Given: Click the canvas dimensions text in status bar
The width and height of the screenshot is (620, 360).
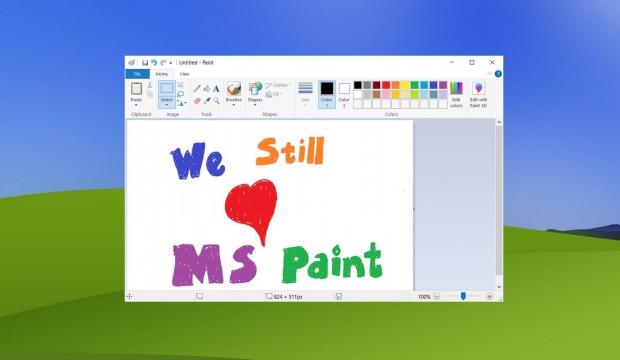Looking at the screenshot, I should pyautogui.click(x=288, y=297).
